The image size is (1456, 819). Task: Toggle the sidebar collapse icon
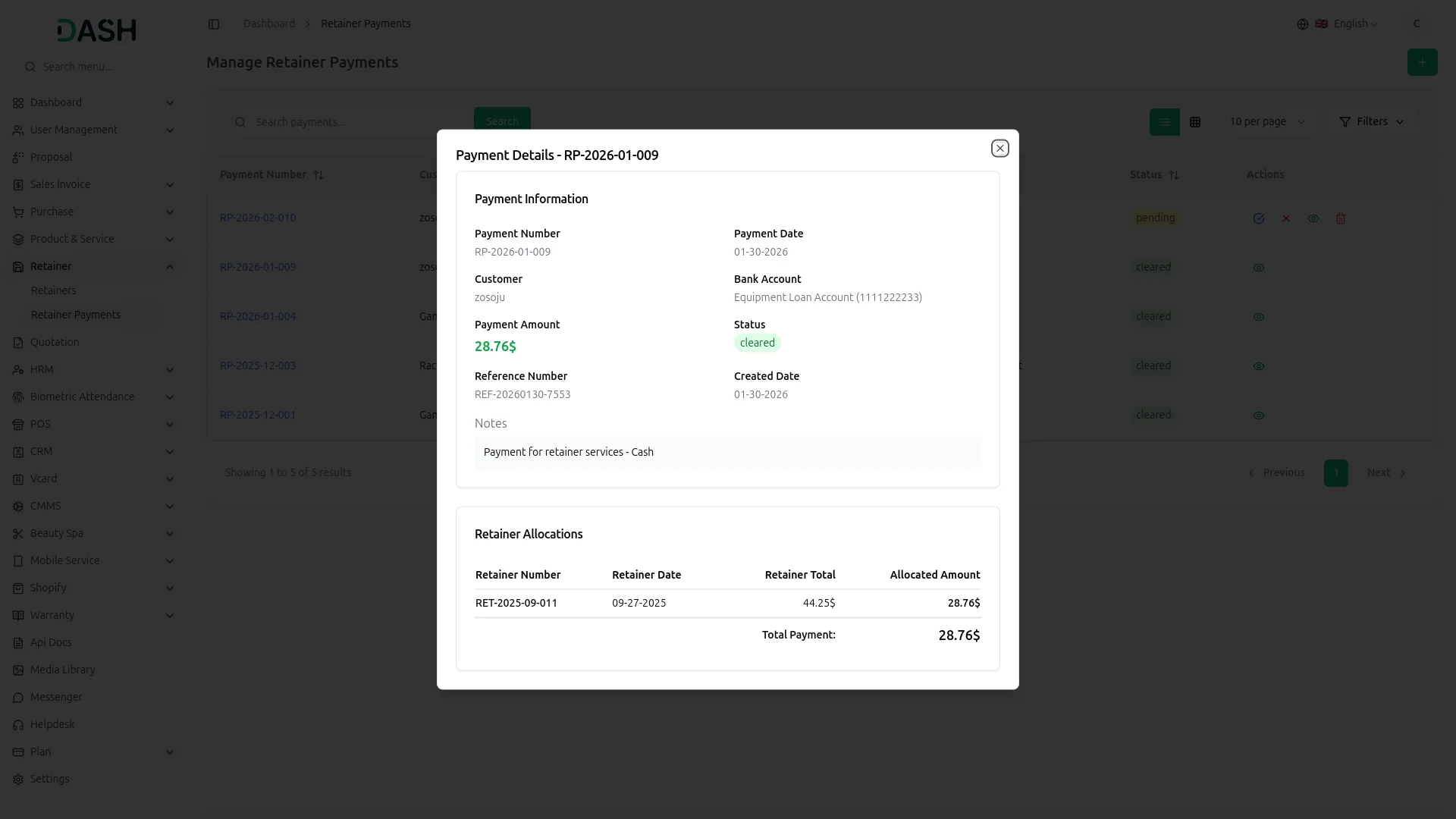tap(214, 24)
